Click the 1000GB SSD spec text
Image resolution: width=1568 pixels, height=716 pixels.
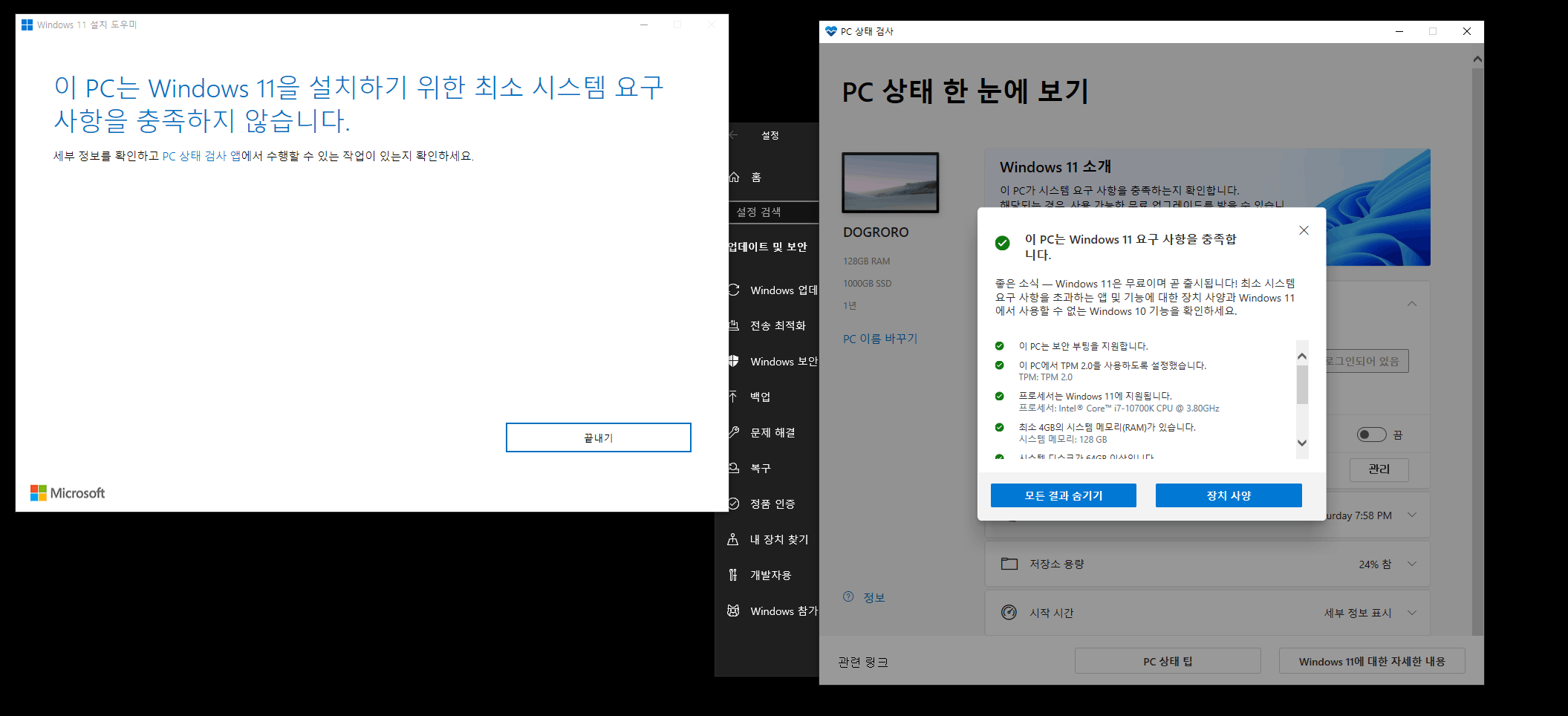[x=867, y=284]
